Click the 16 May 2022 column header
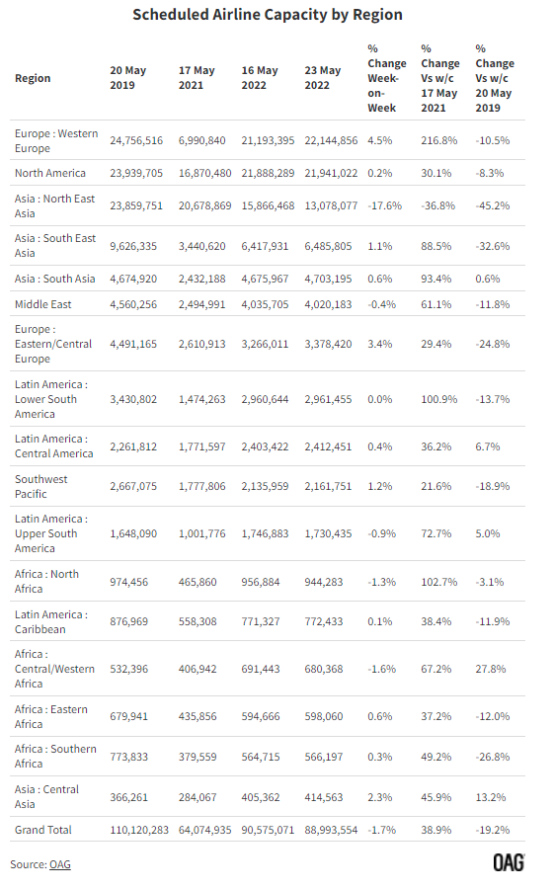Screen dimensions: 554x890 pyautogui.click(x=259, y=78)
